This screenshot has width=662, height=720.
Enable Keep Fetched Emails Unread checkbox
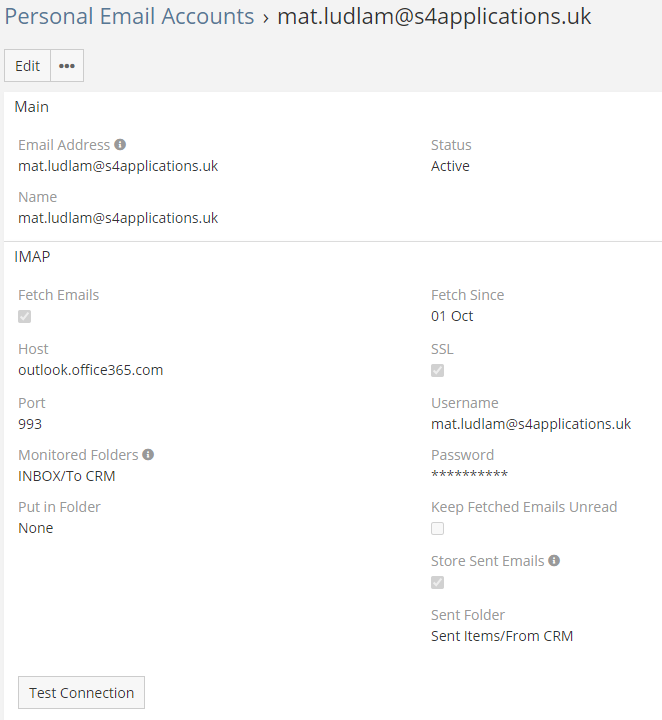coord(437,529)
